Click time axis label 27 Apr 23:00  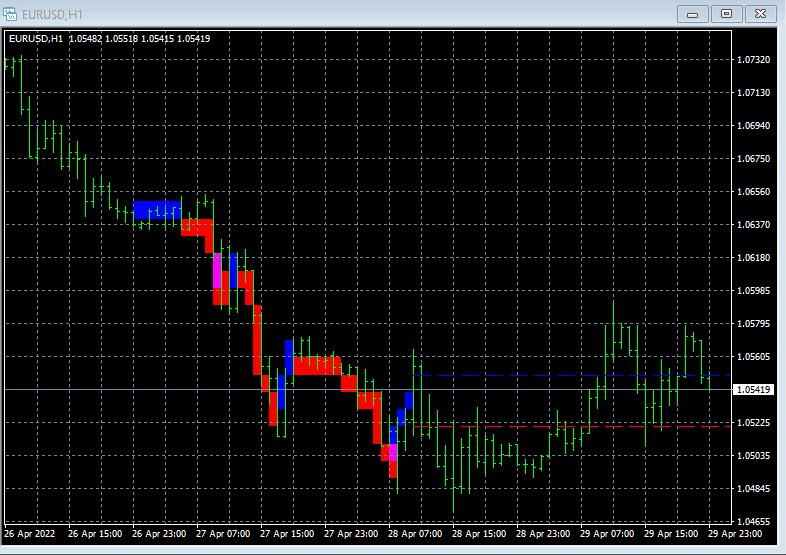[351, 534]
